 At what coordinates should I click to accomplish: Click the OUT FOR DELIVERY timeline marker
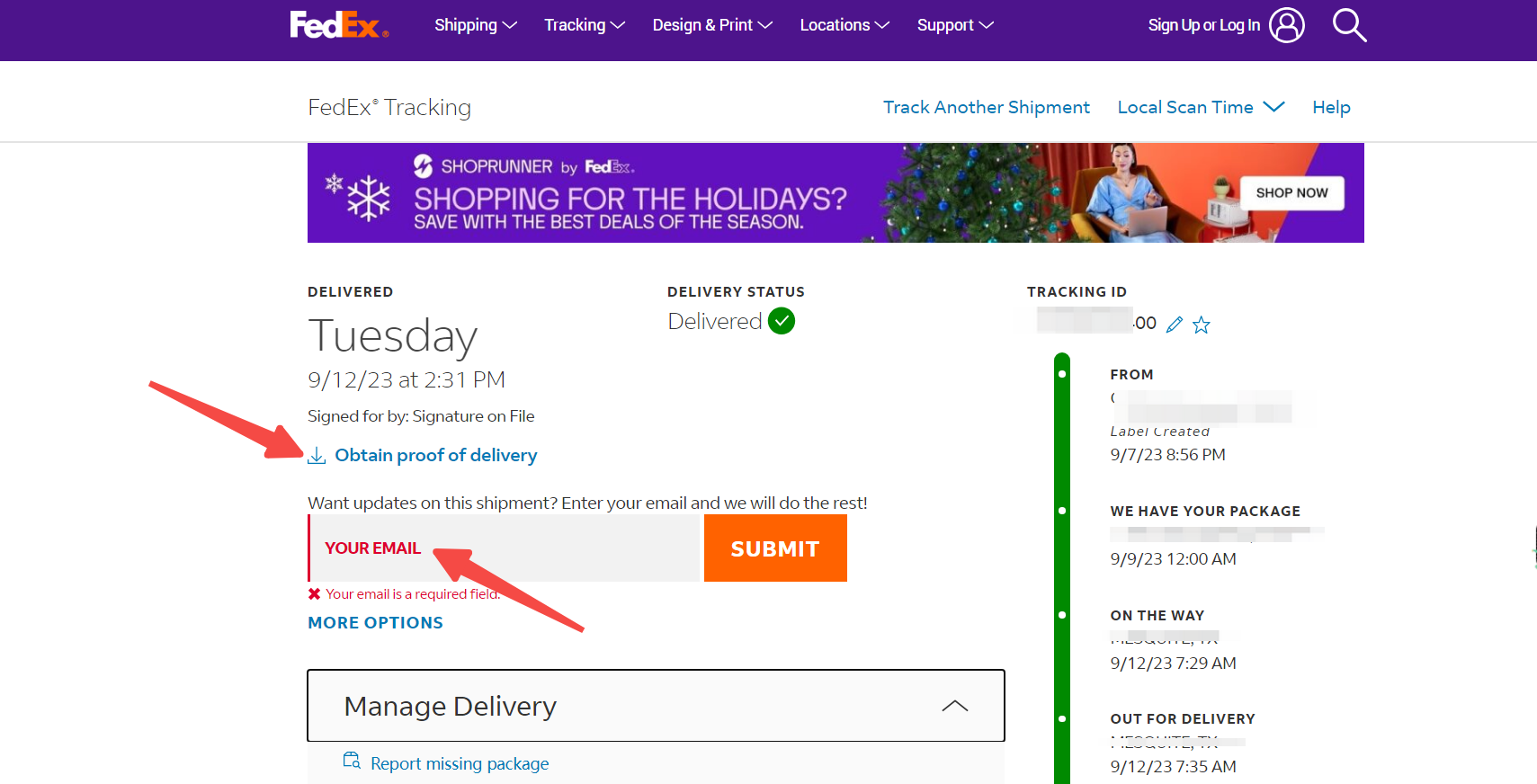1062,718
